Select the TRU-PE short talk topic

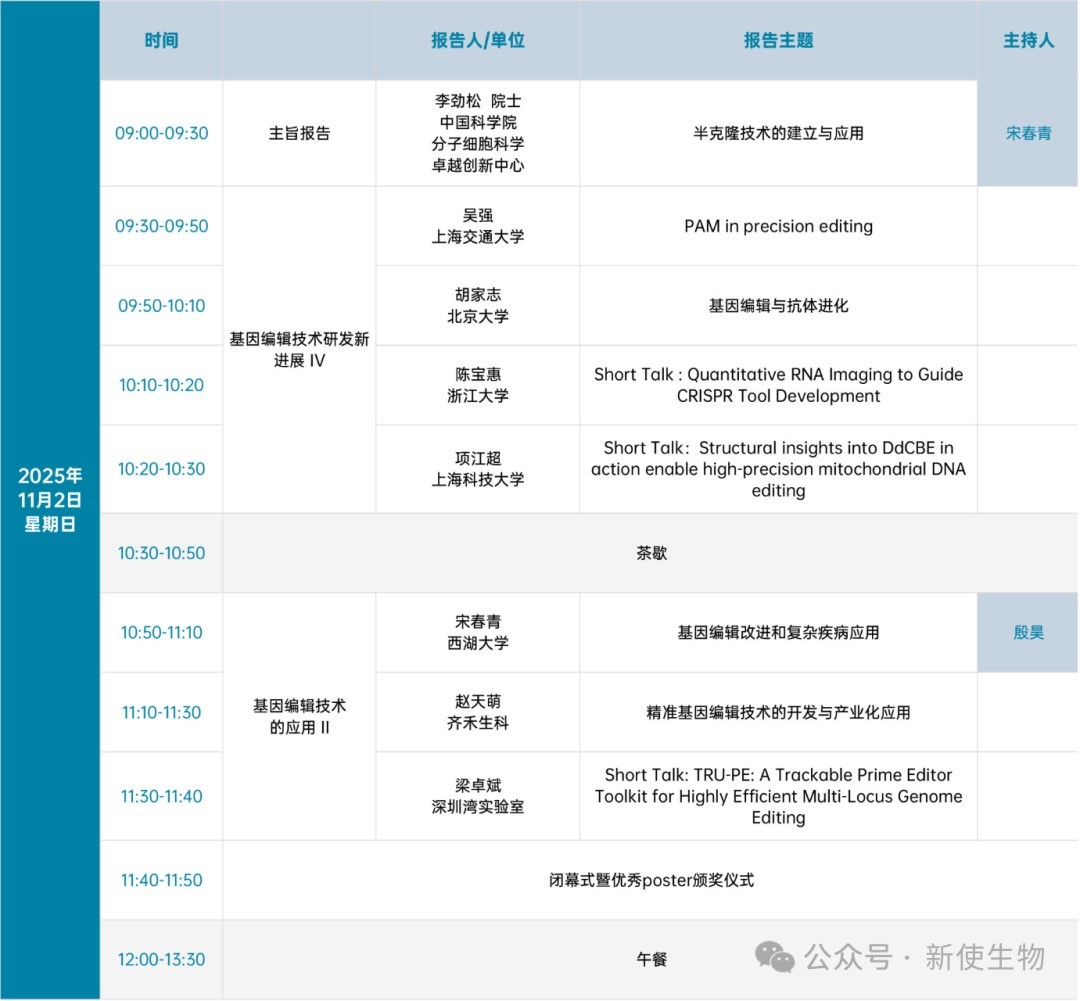click(778, 796)
